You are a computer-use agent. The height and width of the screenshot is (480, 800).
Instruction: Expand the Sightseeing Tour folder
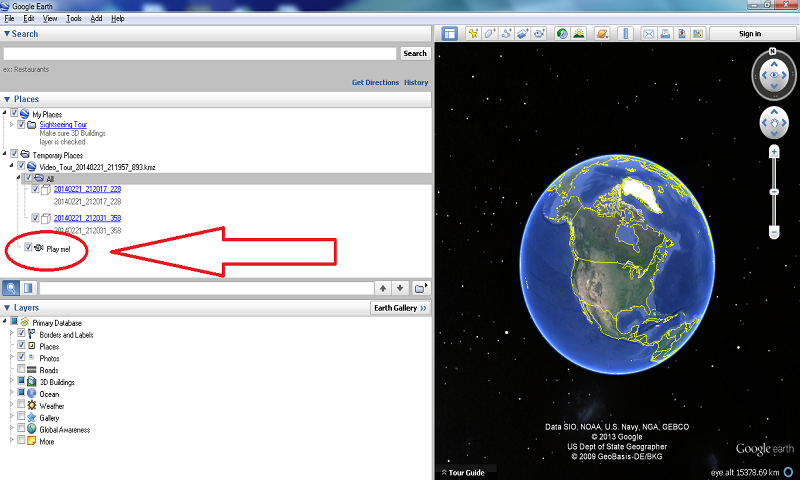coord(12,124)
